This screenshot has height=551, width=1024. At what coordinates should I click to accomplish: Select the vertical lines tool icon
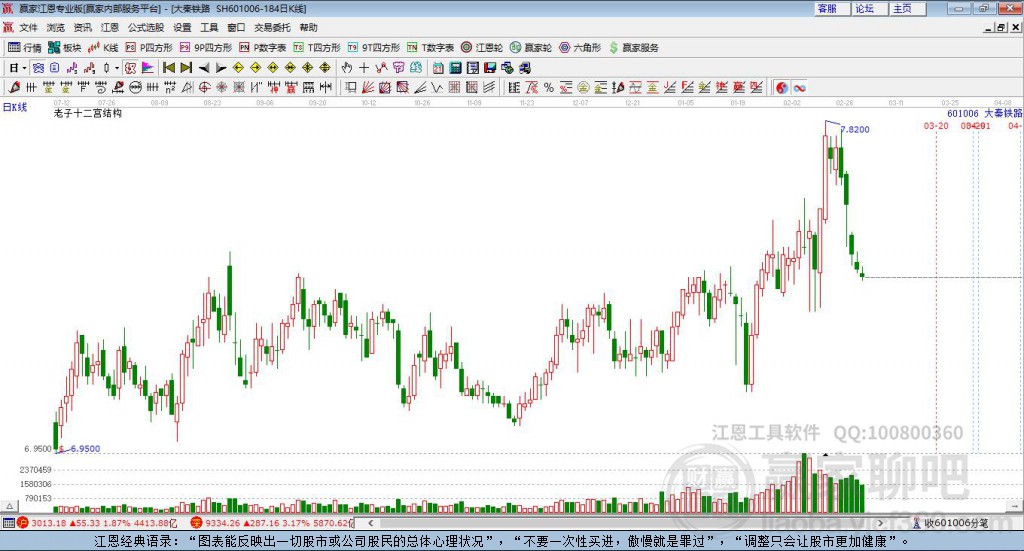coord(31,87)
